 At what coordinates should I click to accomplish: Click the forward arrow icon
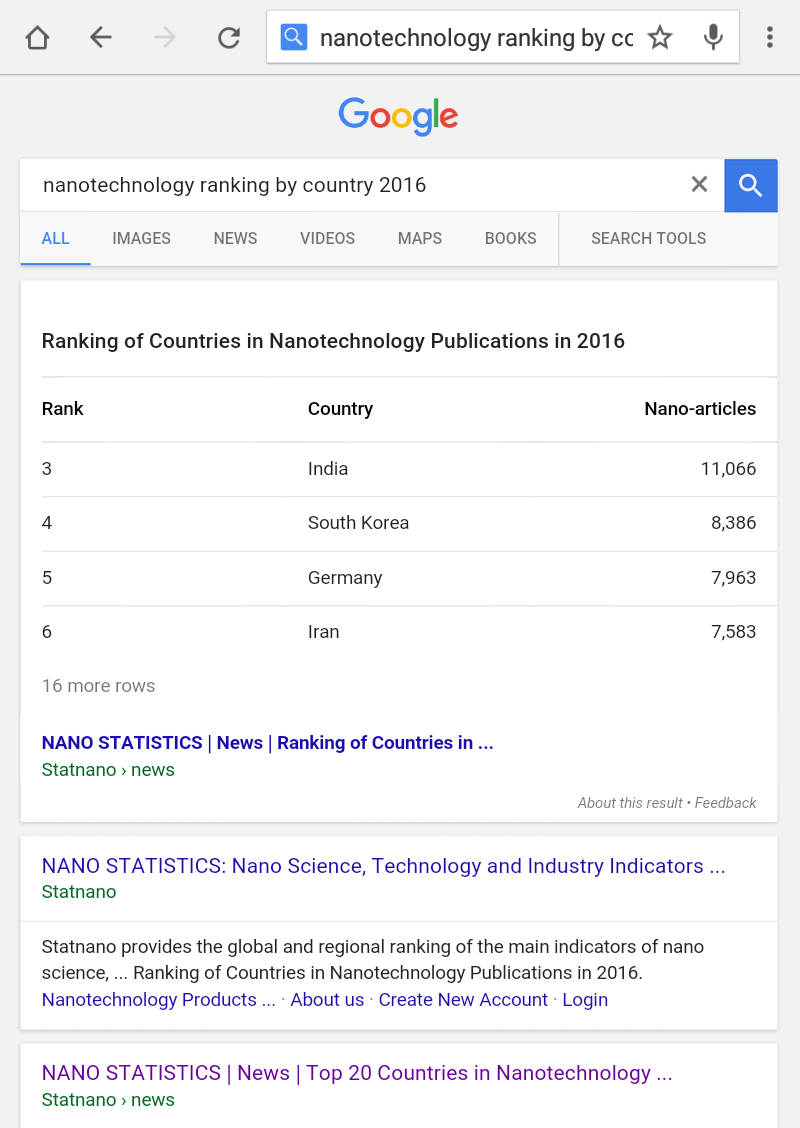click(165, 37)
